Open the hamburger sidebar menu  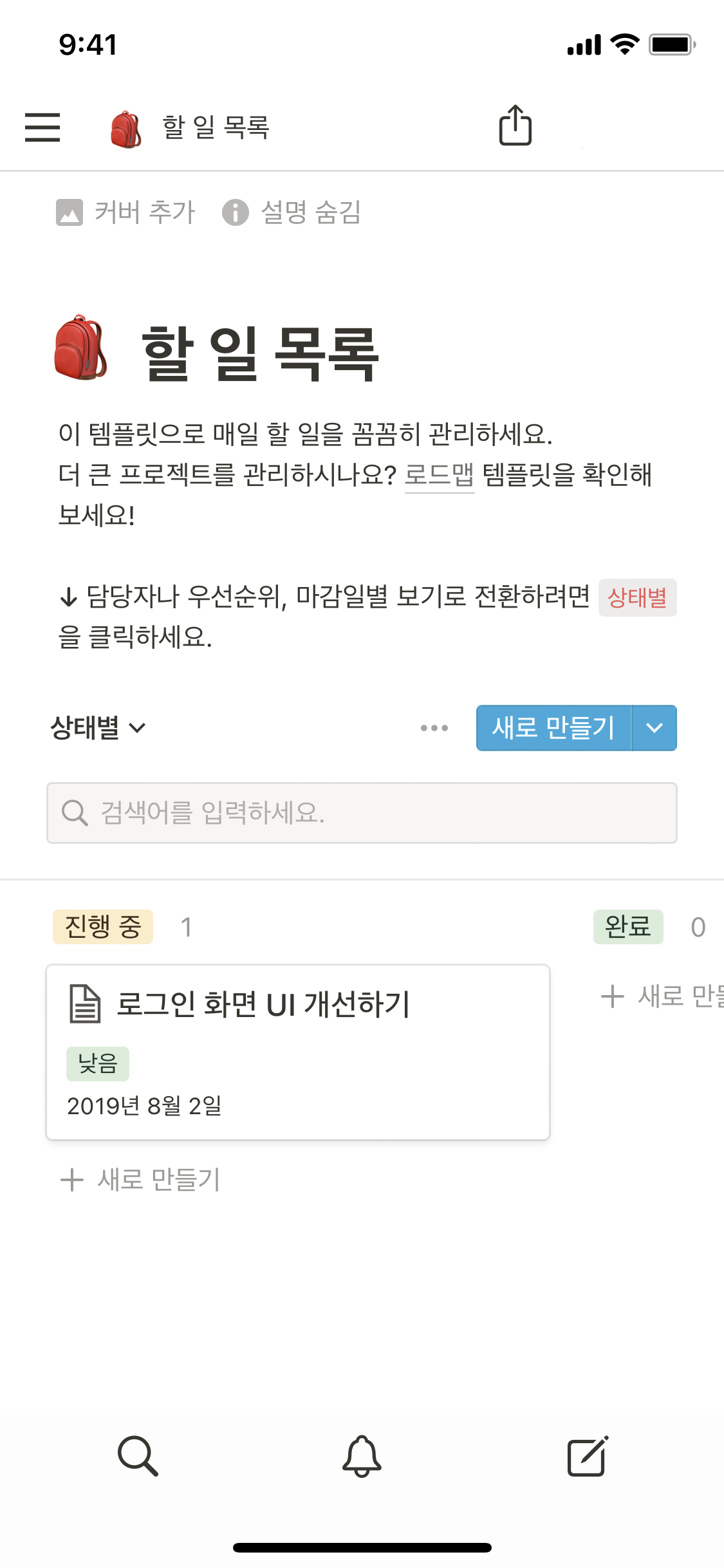(x=42, y=127)
